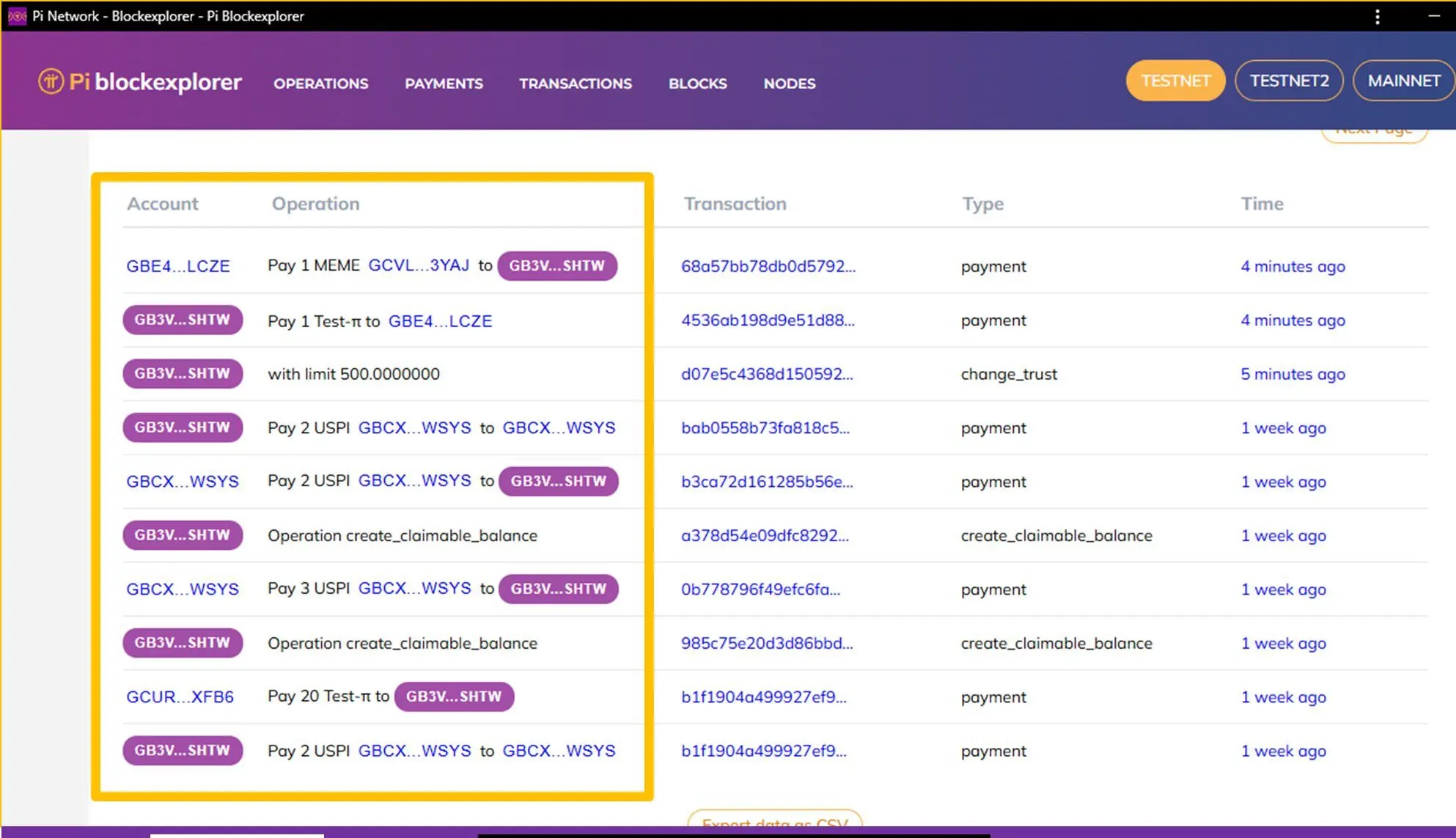Switch to the MAINNET network
Screen dimensions: 1456x838
tap(1403, 81)
